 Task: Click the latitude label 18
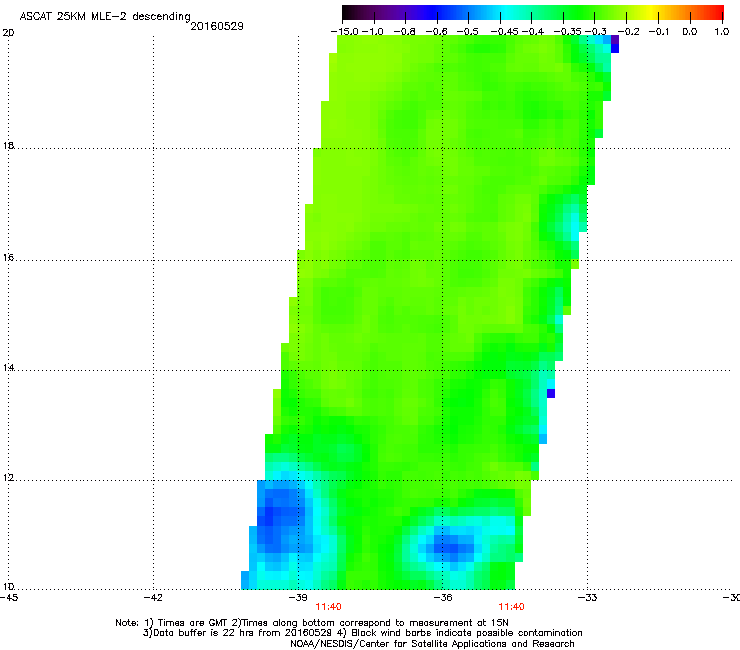(x=8, y=145)
